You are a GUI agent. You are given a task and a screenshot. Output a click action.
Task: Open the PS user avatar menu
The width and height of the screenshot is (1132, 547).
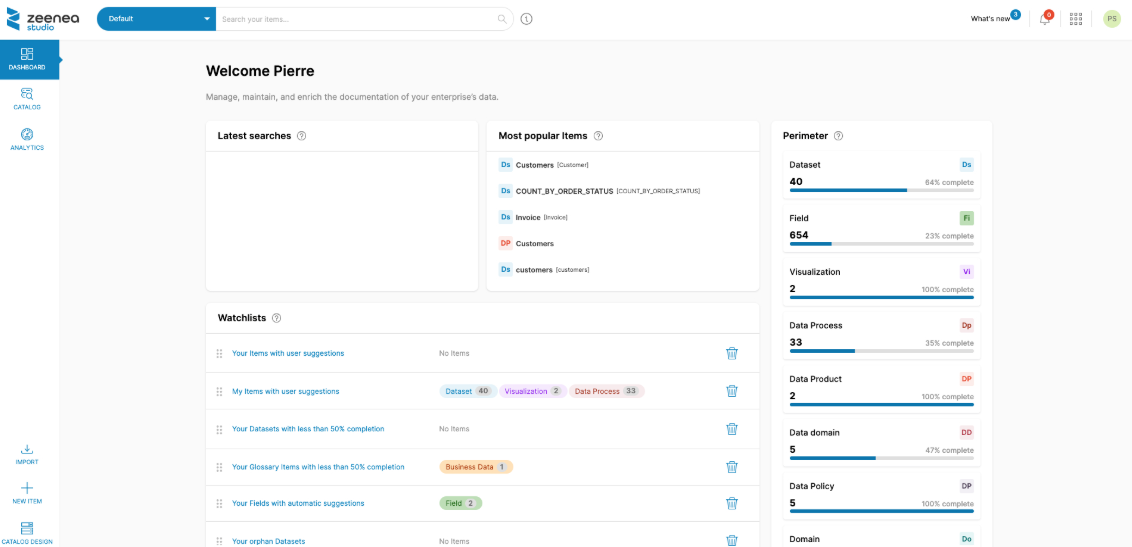coord(1112,19)
